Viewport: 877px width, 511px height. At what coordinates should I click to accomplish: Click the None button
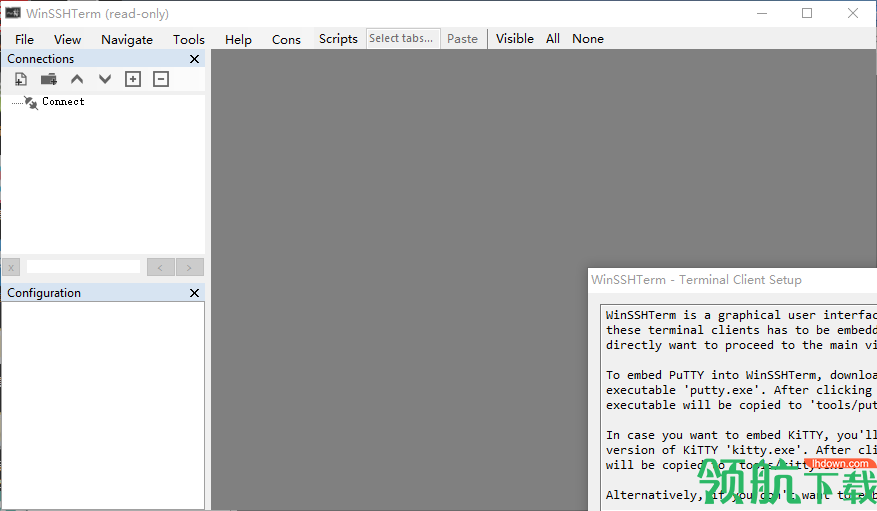pos(588,39)
